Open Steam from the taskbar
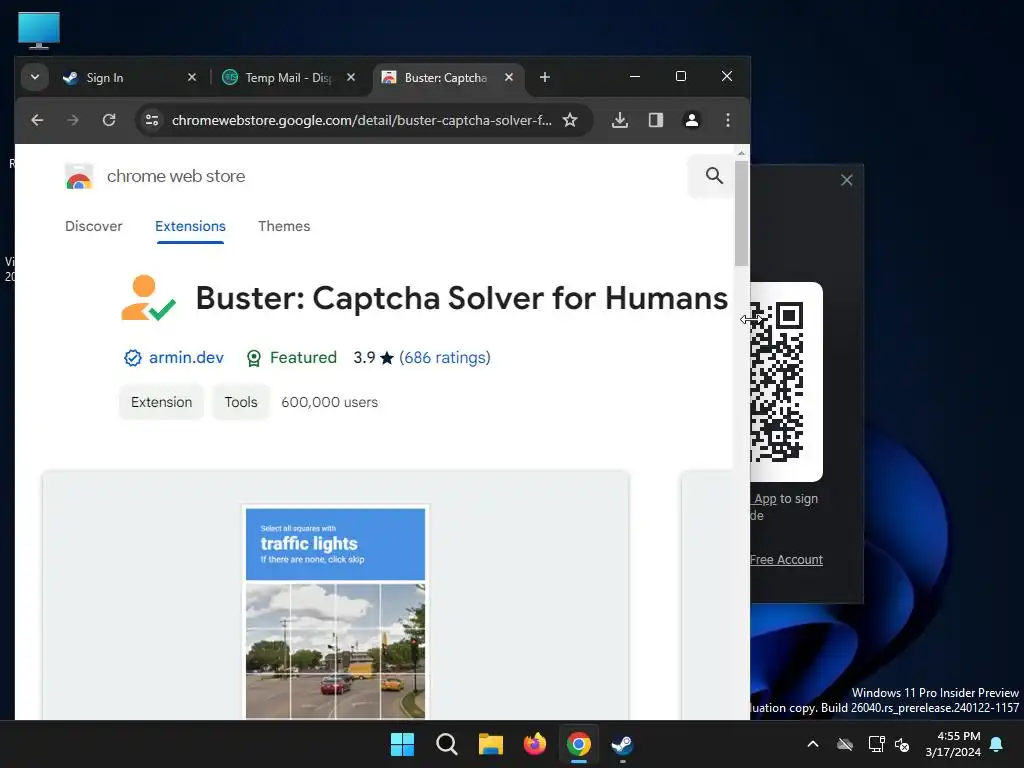 click(622, 744)
